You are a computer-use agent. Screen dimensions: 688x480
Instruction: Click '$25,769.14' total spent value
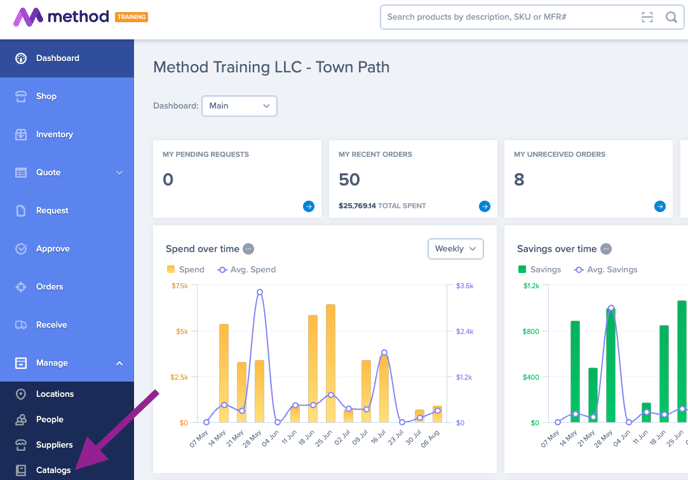pos(357,206)
